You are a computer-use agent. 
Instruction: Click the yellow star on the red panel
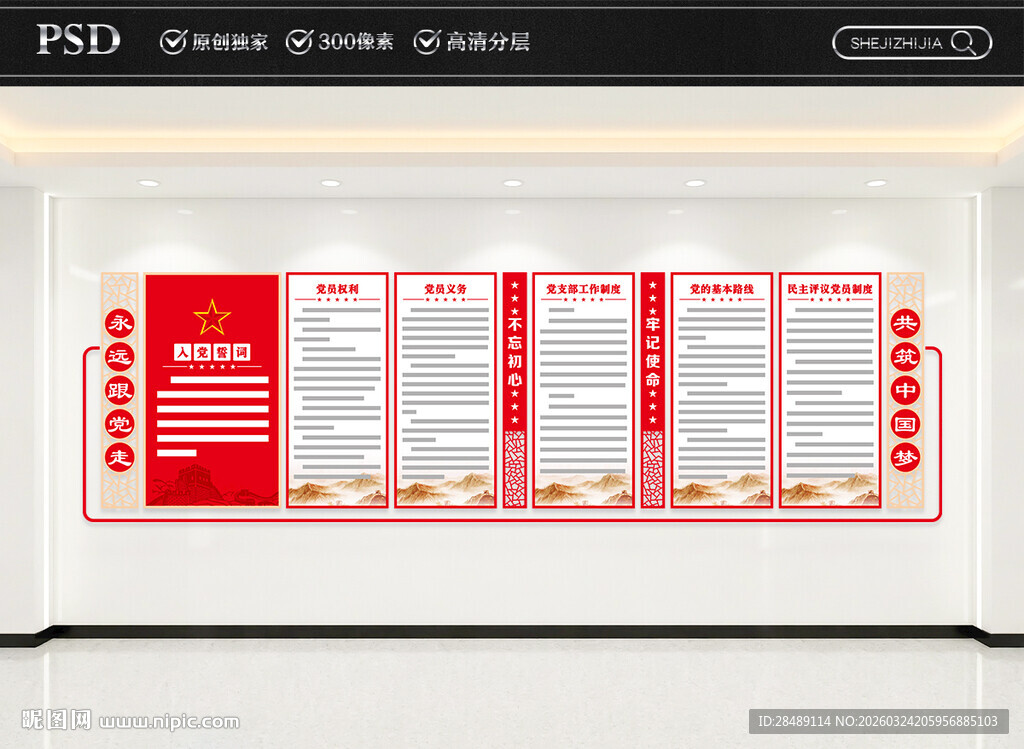[x=212, y=318]
